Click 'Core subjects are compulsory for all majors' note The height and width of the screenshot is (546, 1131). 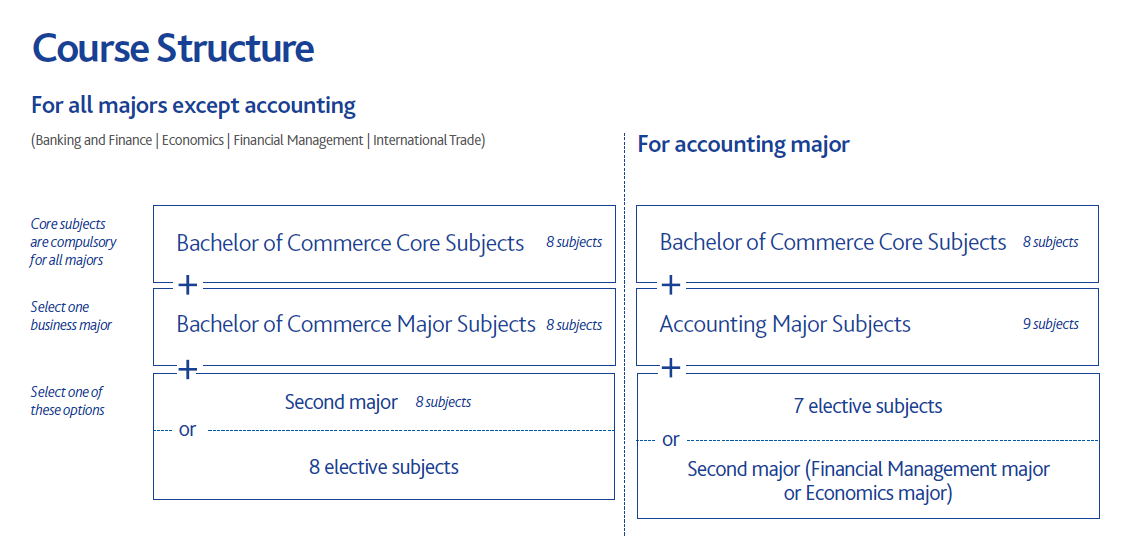73,242
